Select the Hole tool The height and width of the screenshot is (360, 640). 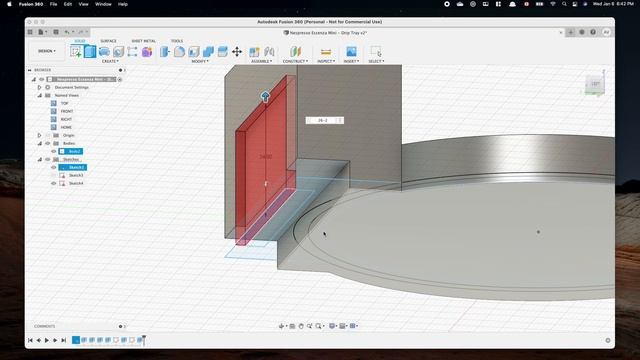pos(118,52)
